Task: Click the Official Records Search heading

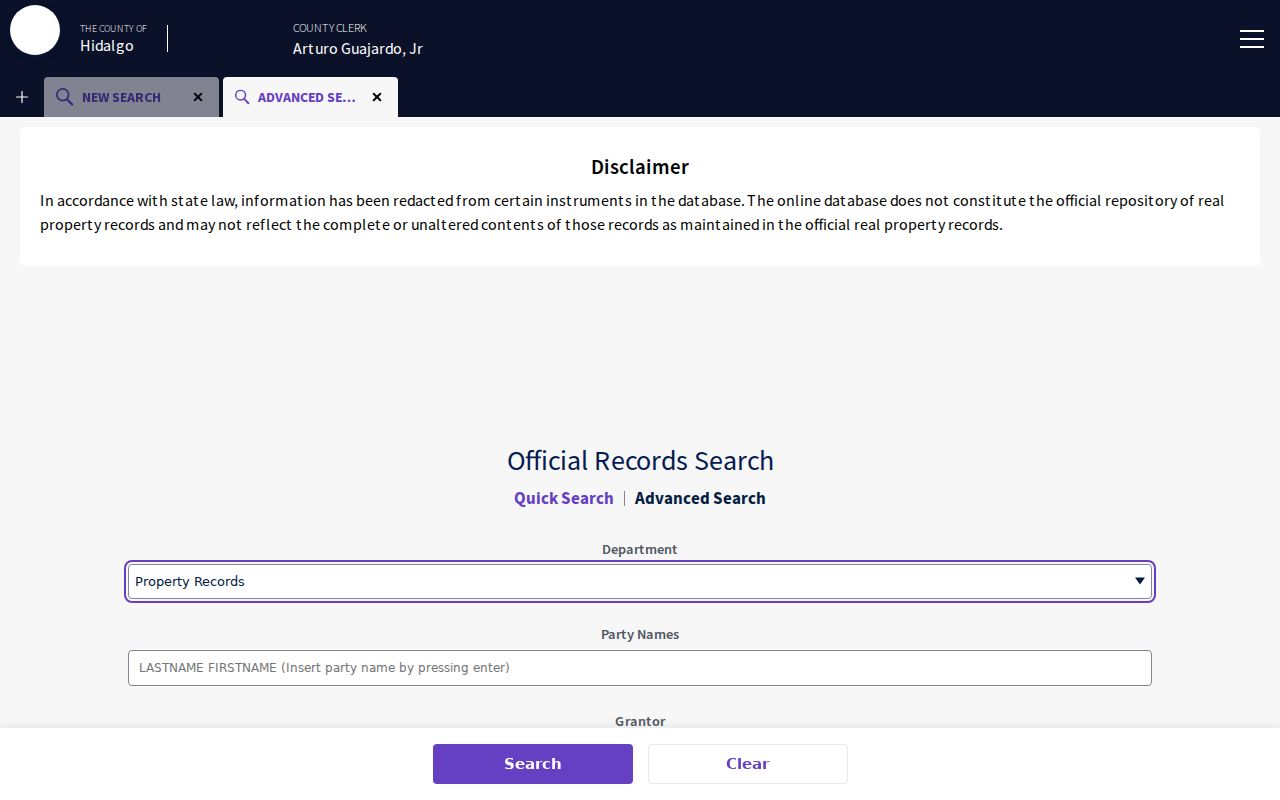Action: (x=640, y=460)
